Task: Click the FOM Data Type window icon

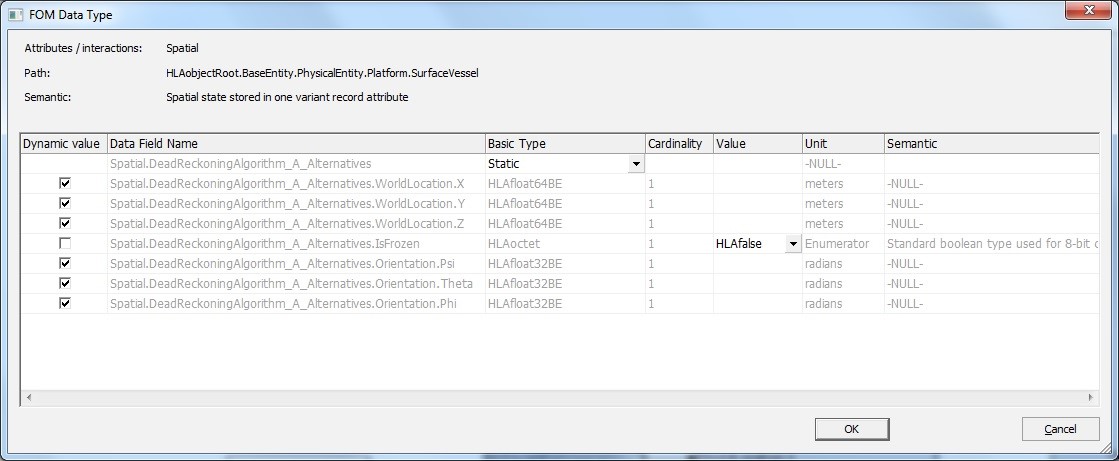Action: pyautogui.click(x=15, y=14)
